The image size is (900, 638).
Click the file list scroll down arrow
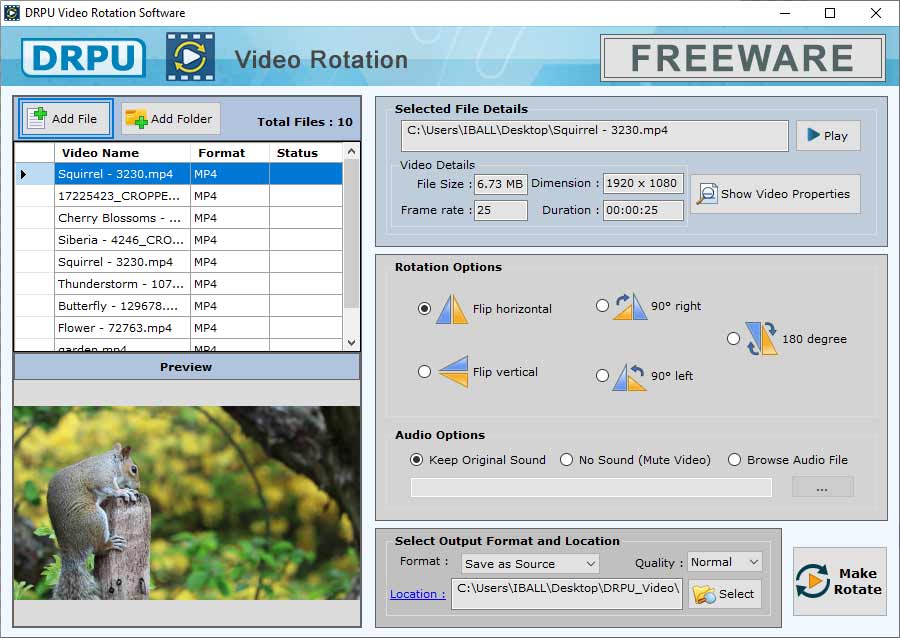point(351,343)
